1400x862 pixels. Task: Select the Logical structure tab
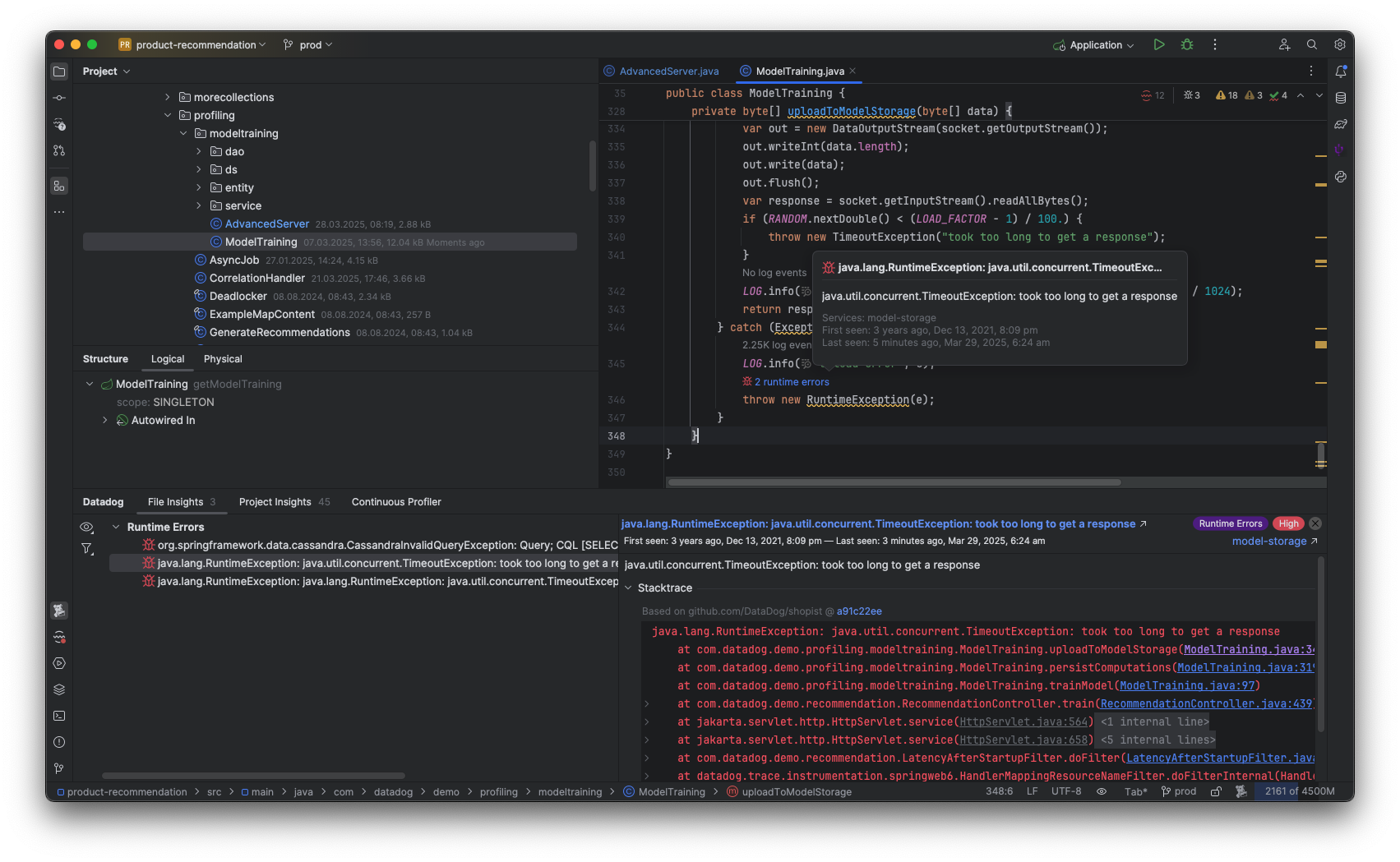168,359
